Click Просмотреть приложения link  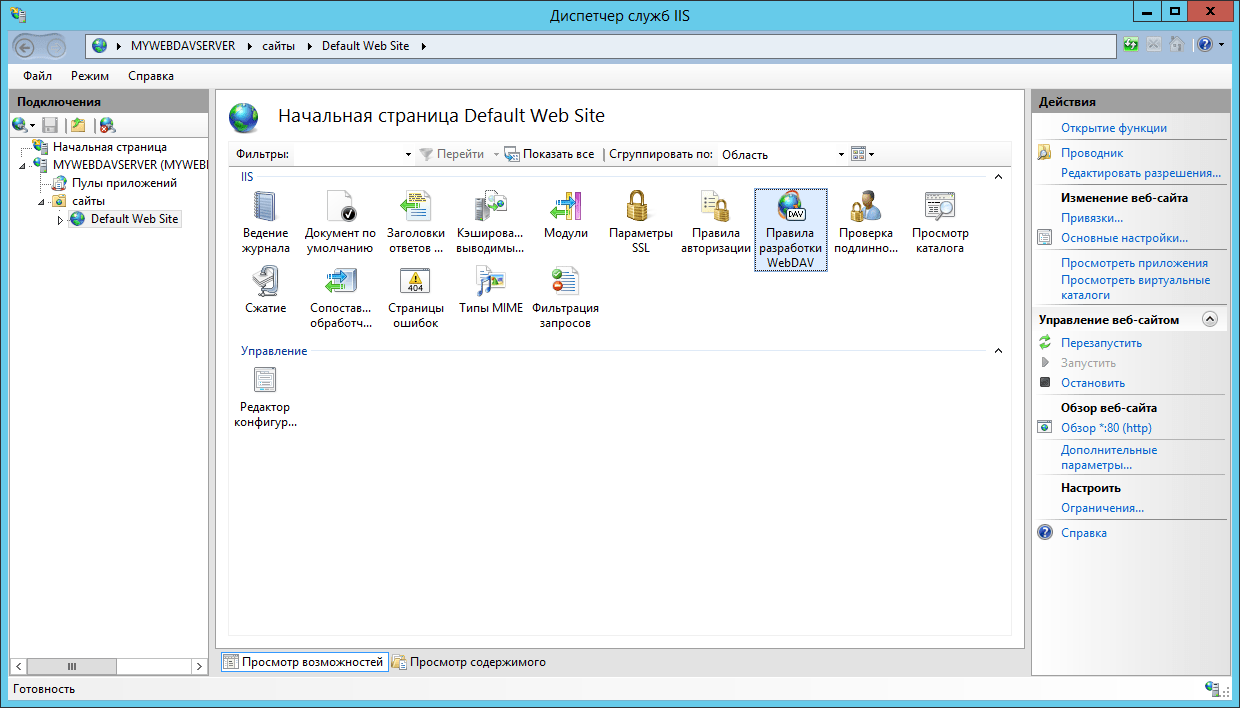(1134, 263)
